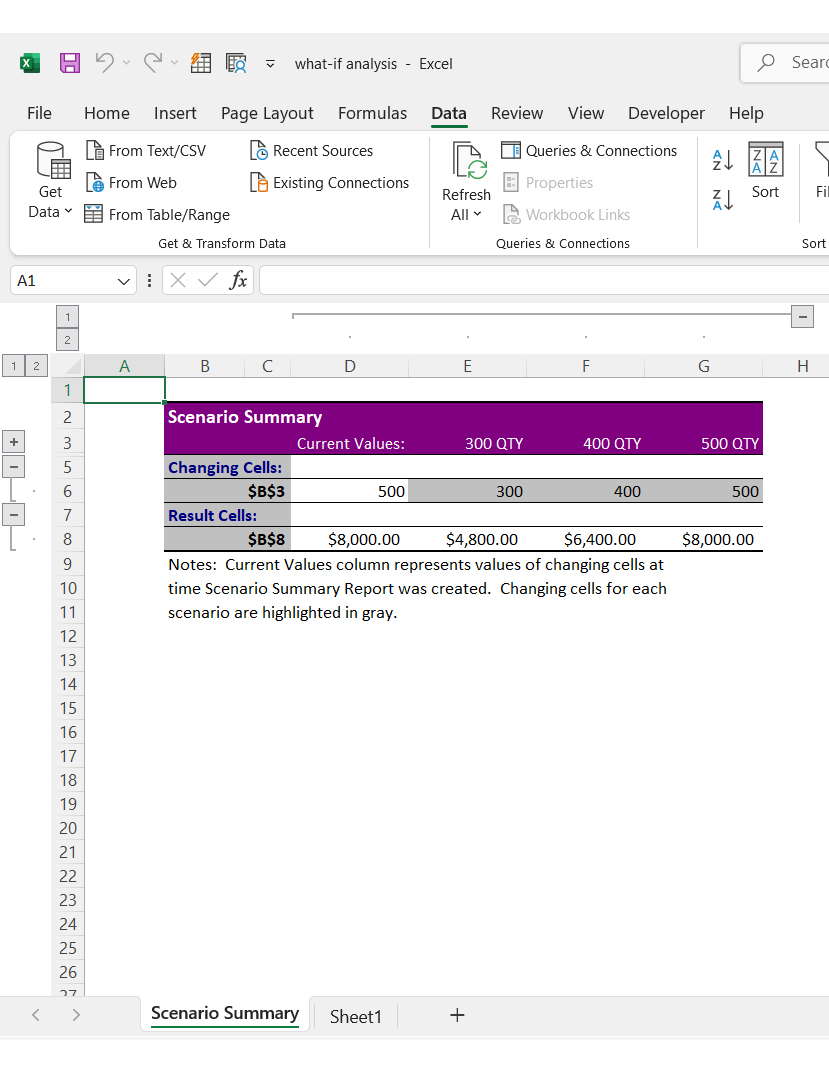Click into the formula bar field
Screen dimensions: 829x1073
click(x=544, y=281)
